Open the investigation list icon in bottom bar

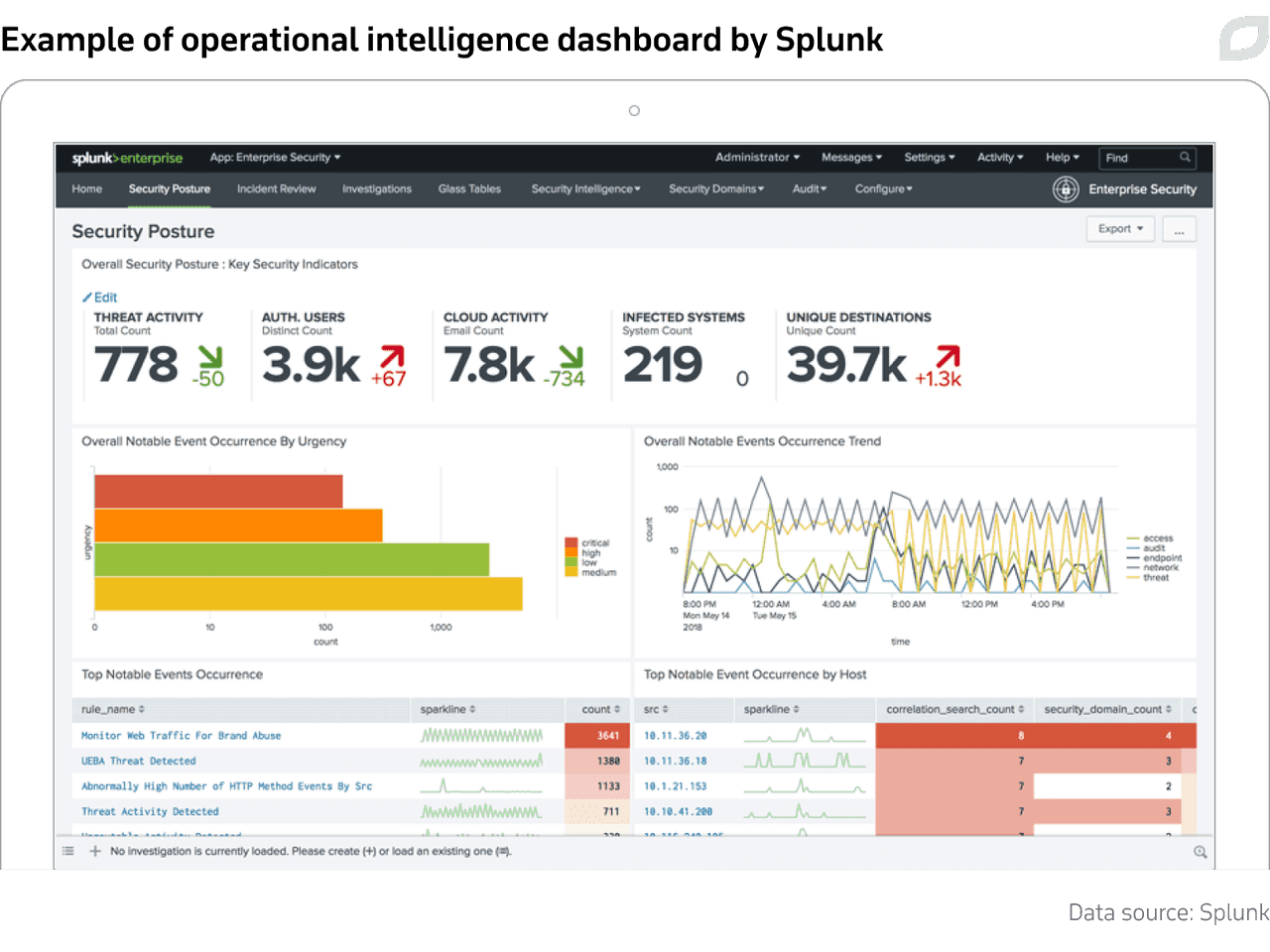[x=67, y=851]
